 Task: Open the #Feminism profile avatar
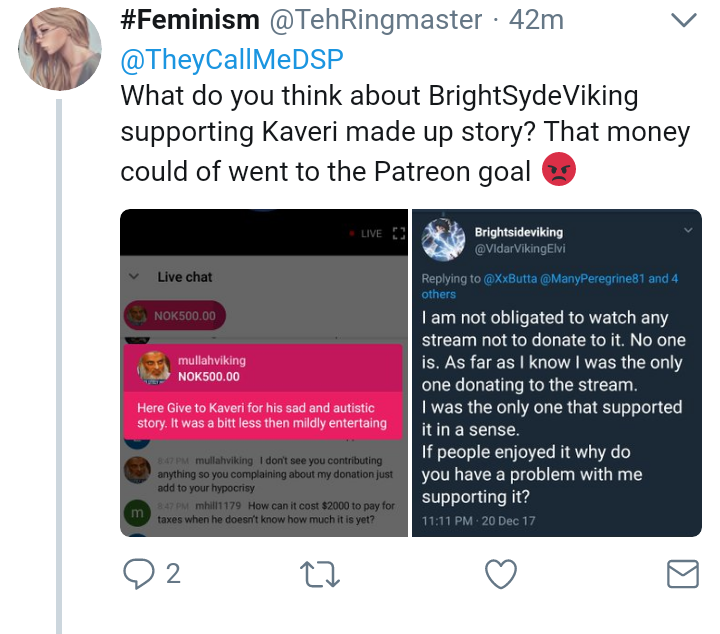point(60,49)
